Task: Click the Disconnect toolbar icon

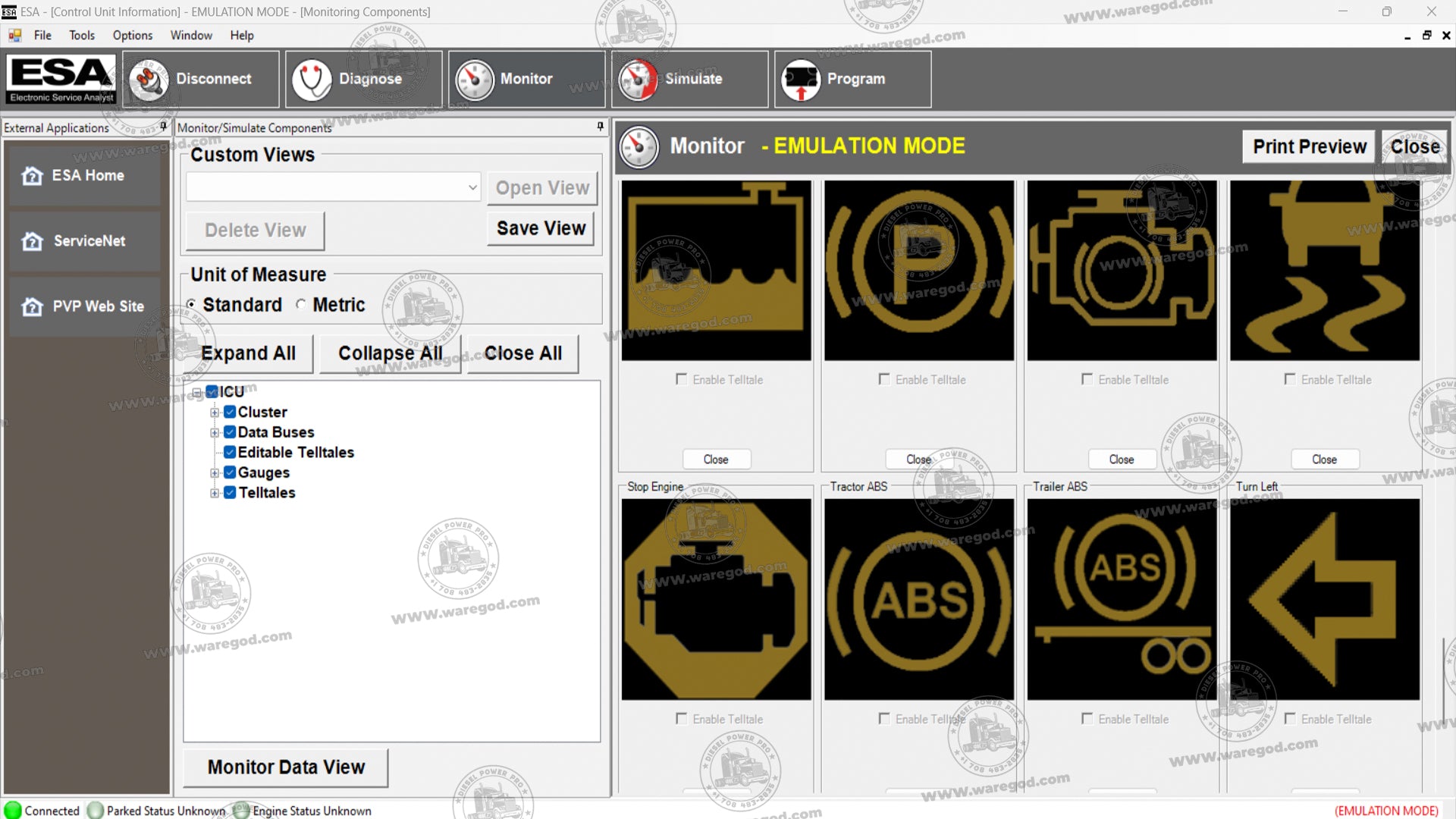Action: 149,80
